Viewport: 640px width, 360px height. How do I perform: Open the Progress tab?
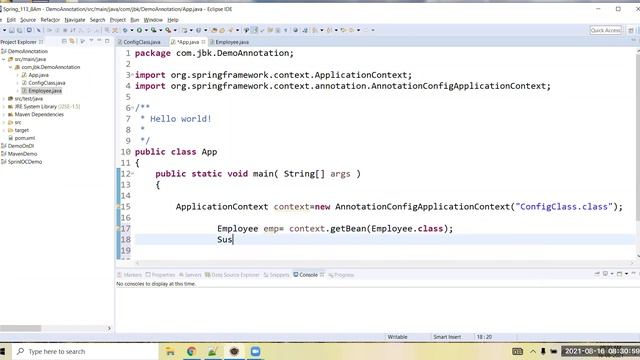(x=341, y=275)
